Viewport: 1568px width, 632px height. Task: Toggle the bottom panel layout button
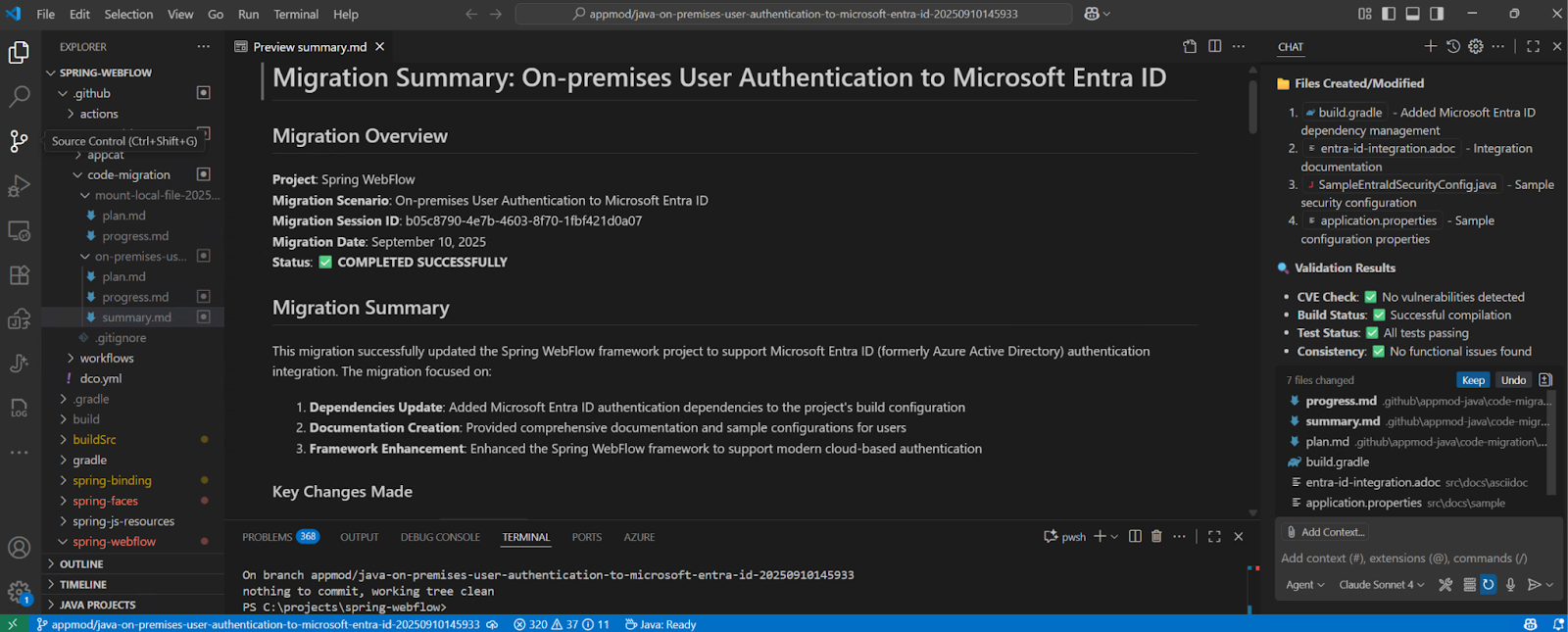[1412, 14]
